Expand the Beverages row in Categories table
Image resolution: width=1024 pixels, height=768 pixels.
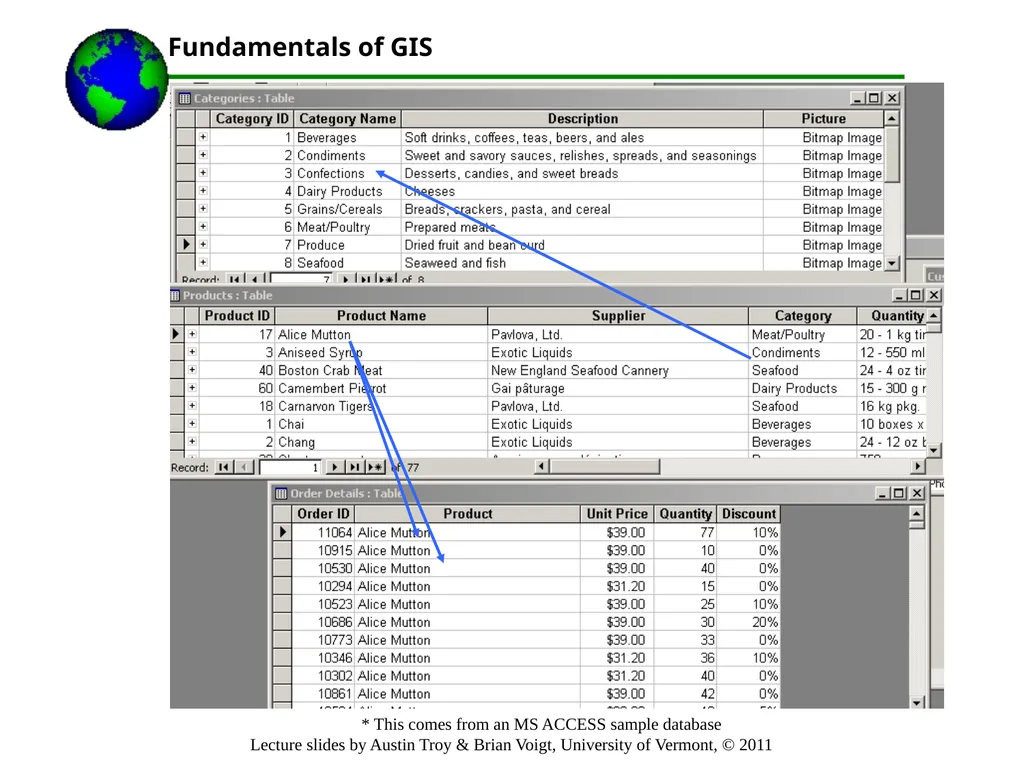click(x=203, y=137)
